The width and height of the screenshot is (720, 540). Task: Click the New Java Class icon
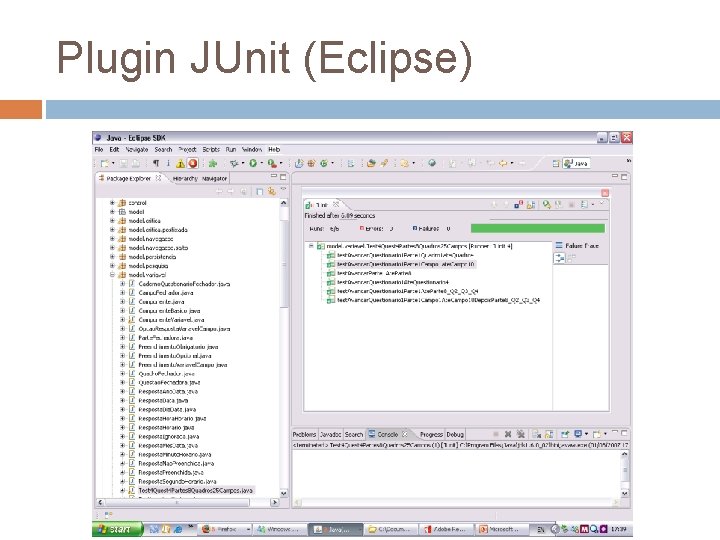pyautogui.click(x=324, y=163)
